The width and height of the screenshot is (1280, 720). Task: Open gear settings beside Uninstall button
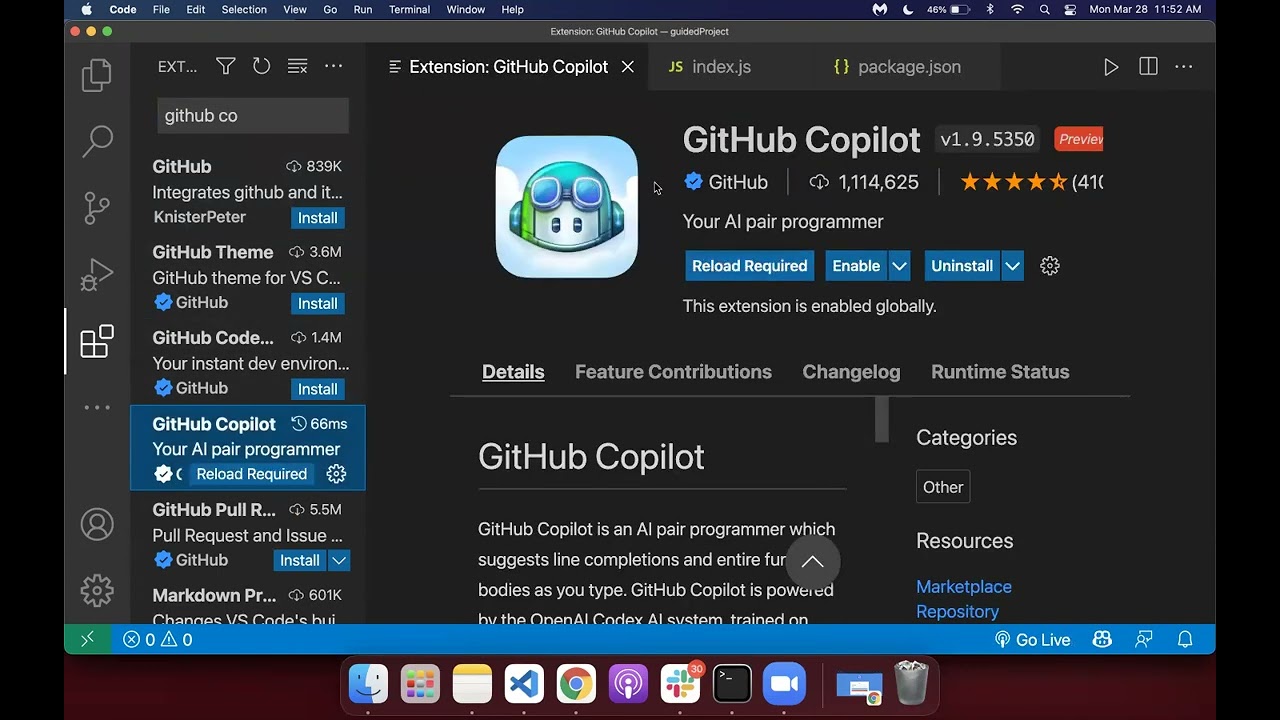coord(1049,266)
